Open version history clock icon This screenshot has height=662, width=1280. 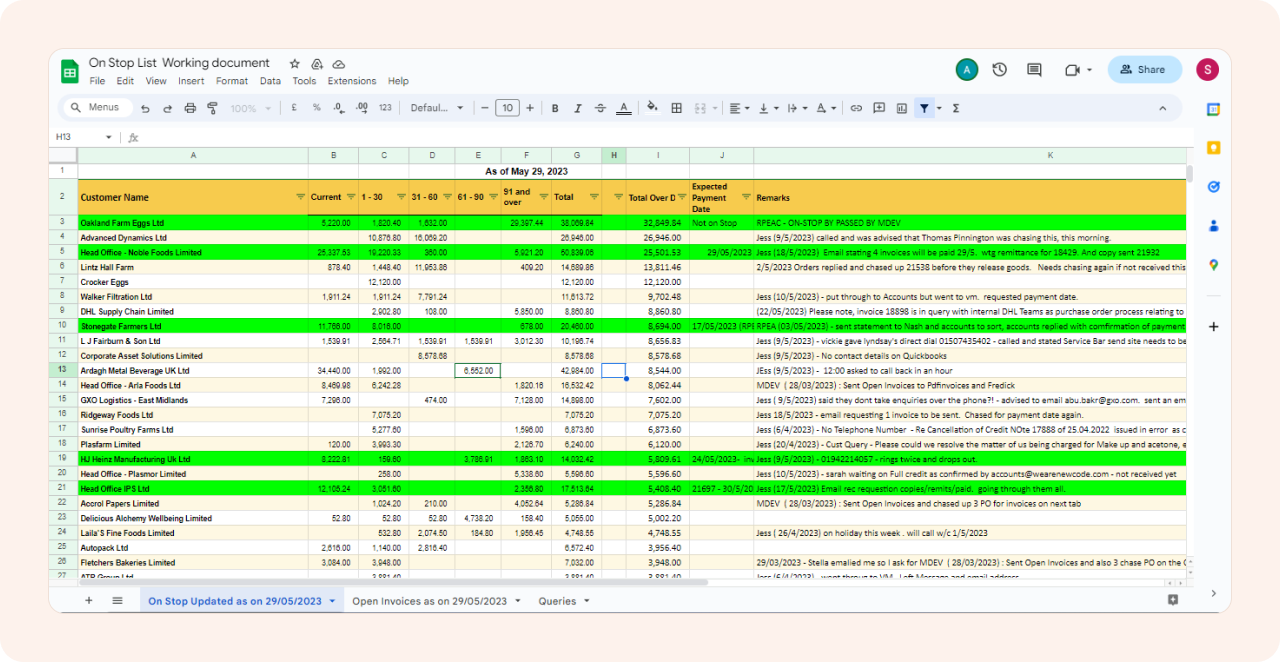[x=999, y=70]
